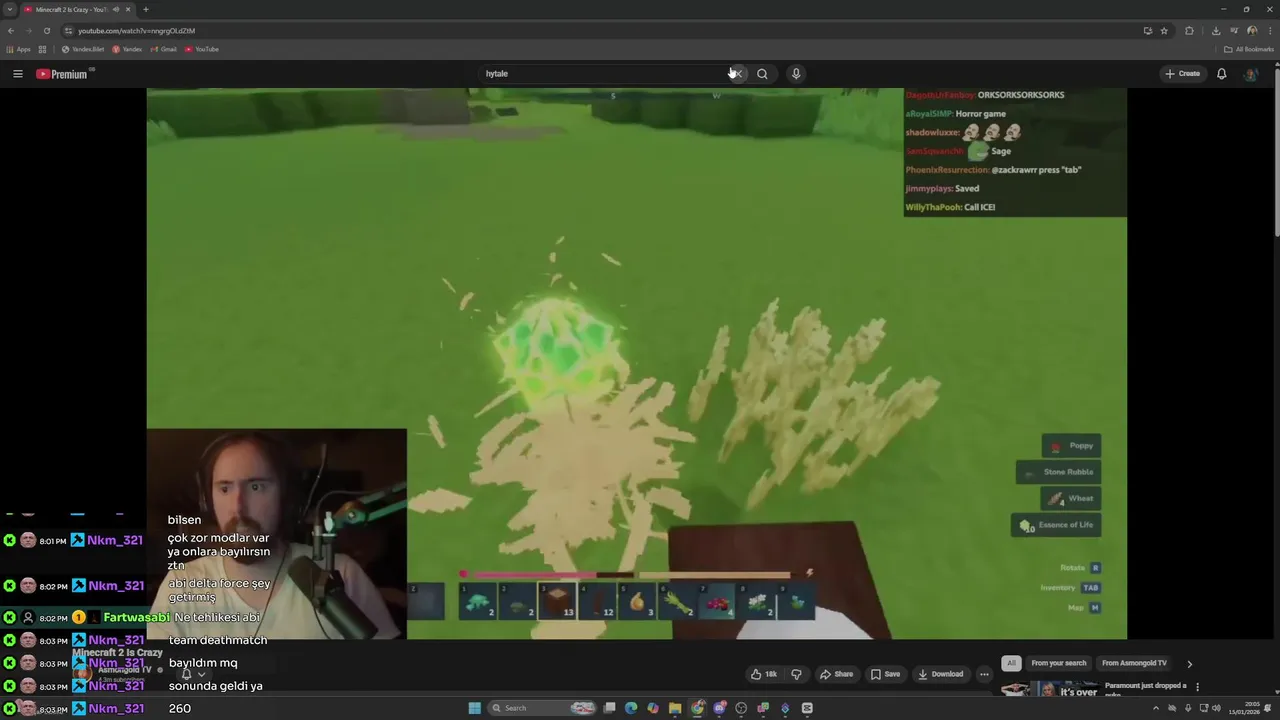Open the YouTube bookmark
This screenshot has width=1280, height=720.
[x=202, y=49]
